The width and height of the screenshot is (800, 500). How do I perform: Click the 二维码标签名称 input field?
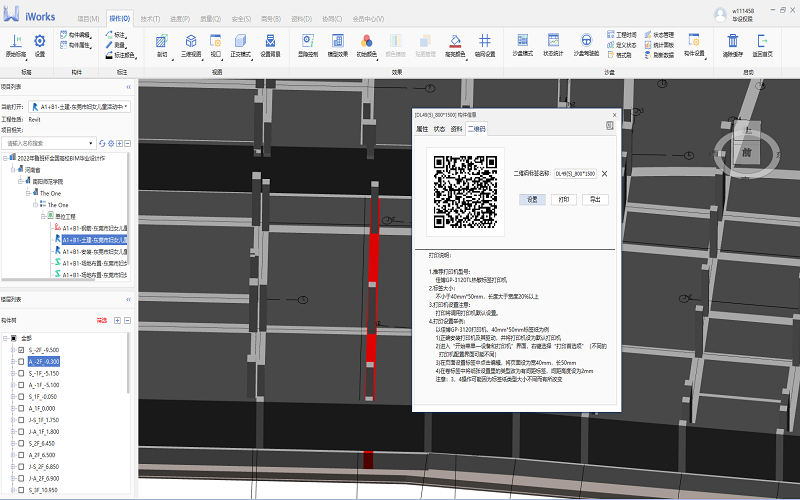576,174
